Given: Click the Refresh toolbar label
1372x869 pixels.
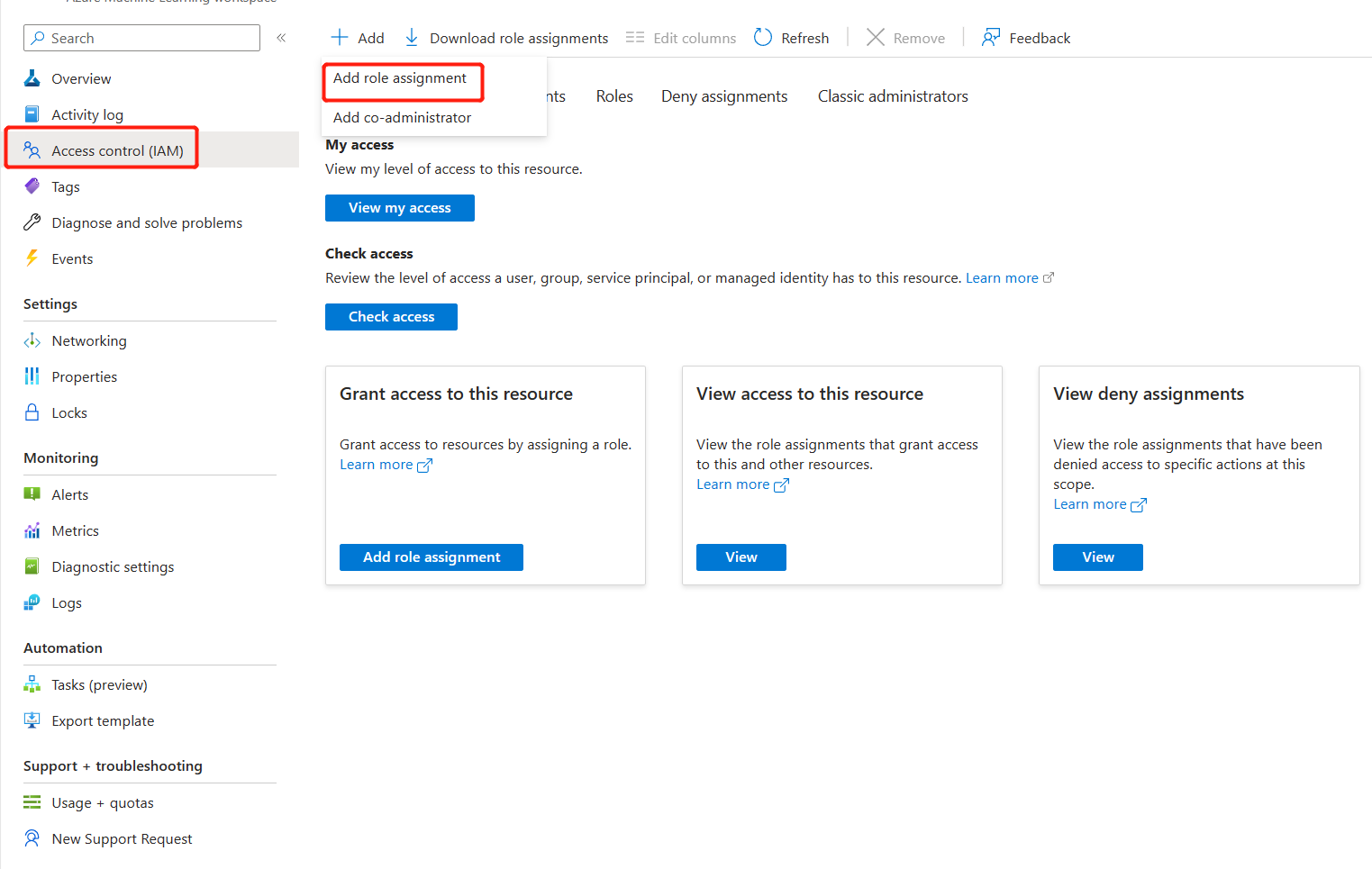Looking at the screenshot, I should click(x=805, y=38).
